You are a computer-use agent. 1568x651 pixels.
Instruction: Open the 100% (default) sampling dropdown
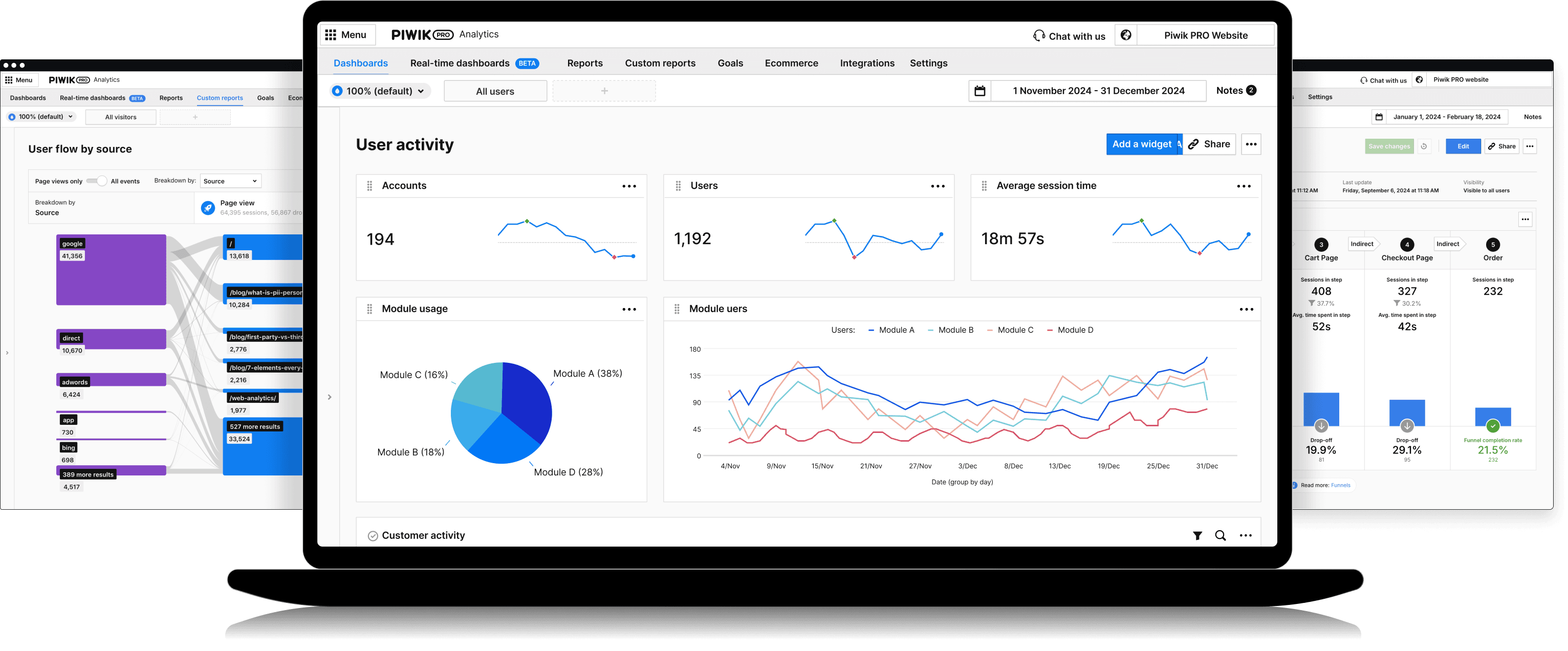(x=380, y=91)
